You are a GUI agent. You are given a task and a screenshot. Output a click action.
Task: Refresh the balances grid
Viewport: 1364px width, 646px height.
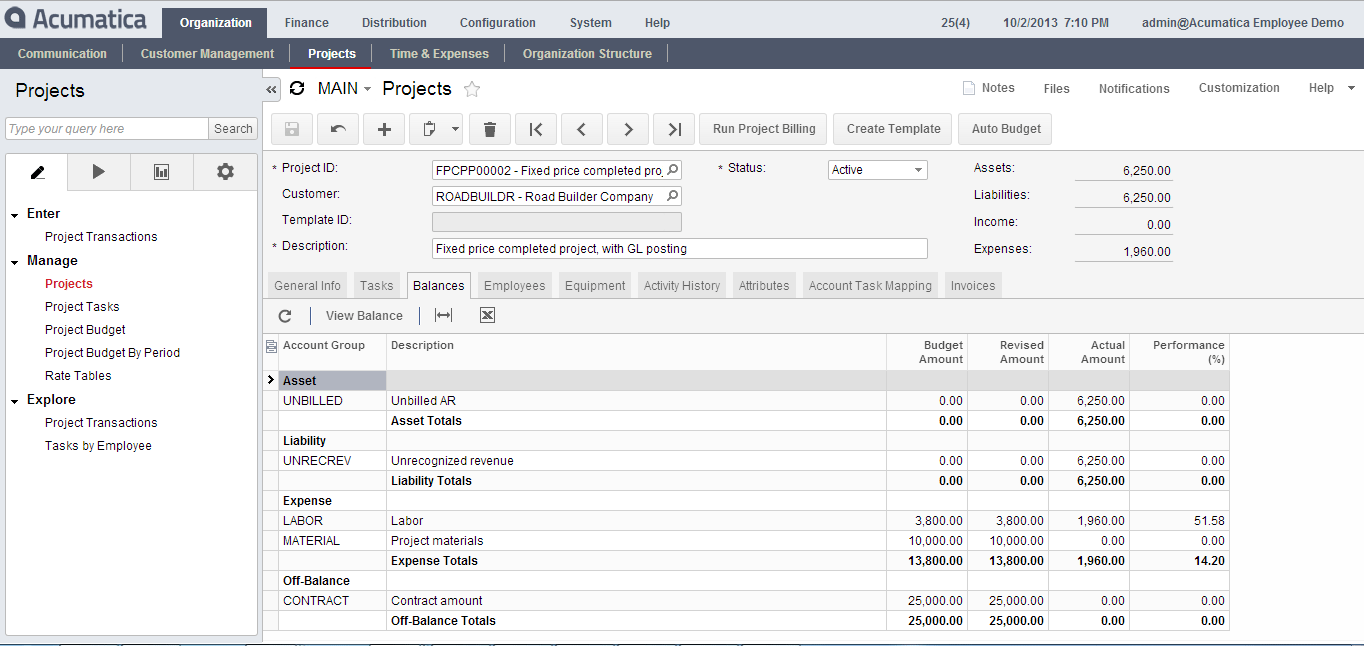285,315
